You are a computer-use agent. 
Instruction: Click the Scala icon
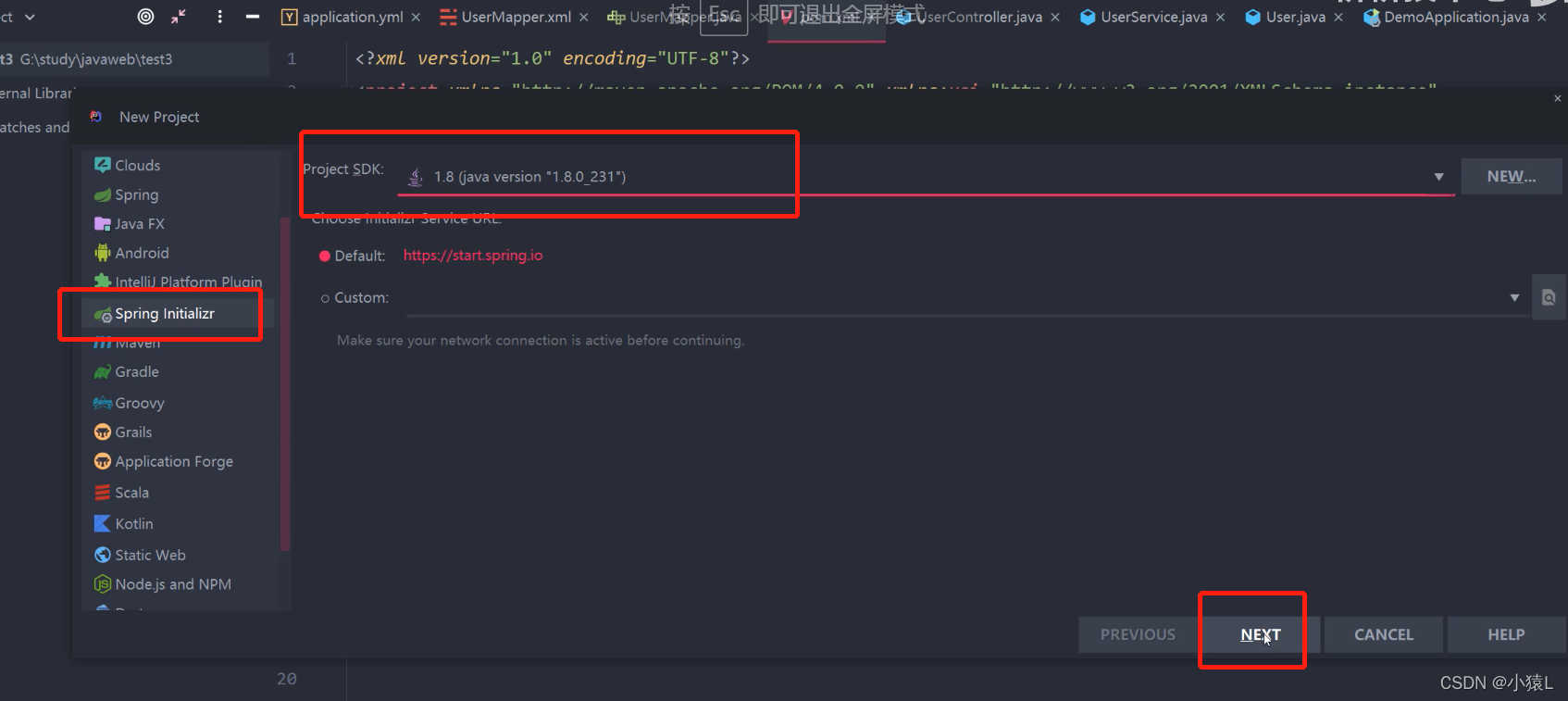[x=103, y=493]
